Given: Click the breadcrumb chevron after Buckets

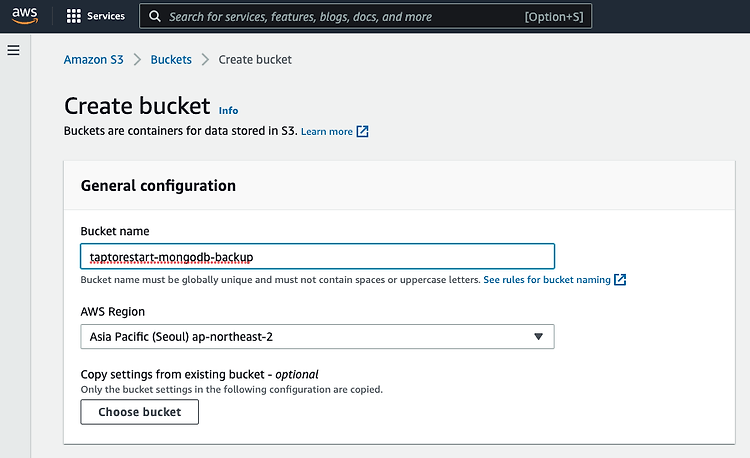Looking at the screenshot, I should pos(205,60).
